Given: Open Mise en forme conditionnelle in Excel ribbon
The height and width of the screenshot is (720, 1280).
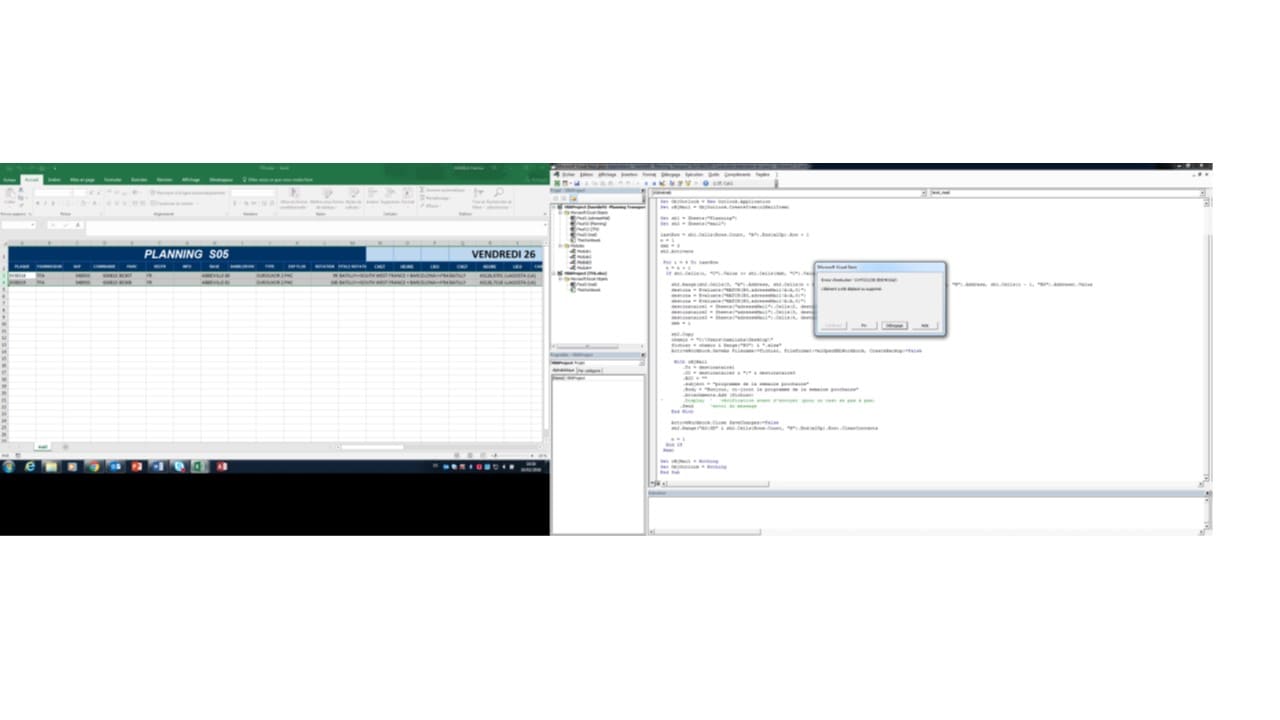Looking at the screenshot, I should tap(293, 198).
